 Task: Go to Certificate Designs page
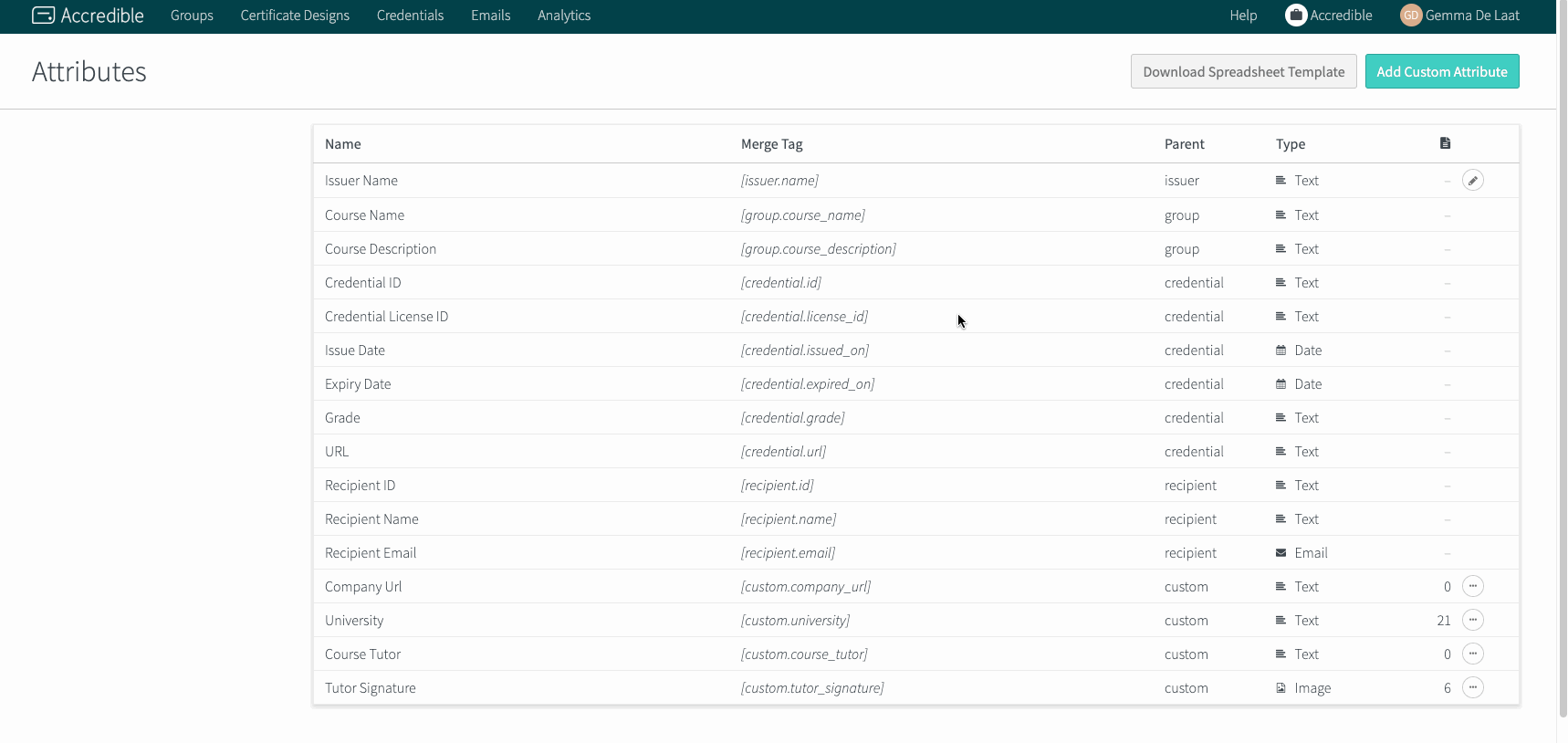tap(295, 16)
